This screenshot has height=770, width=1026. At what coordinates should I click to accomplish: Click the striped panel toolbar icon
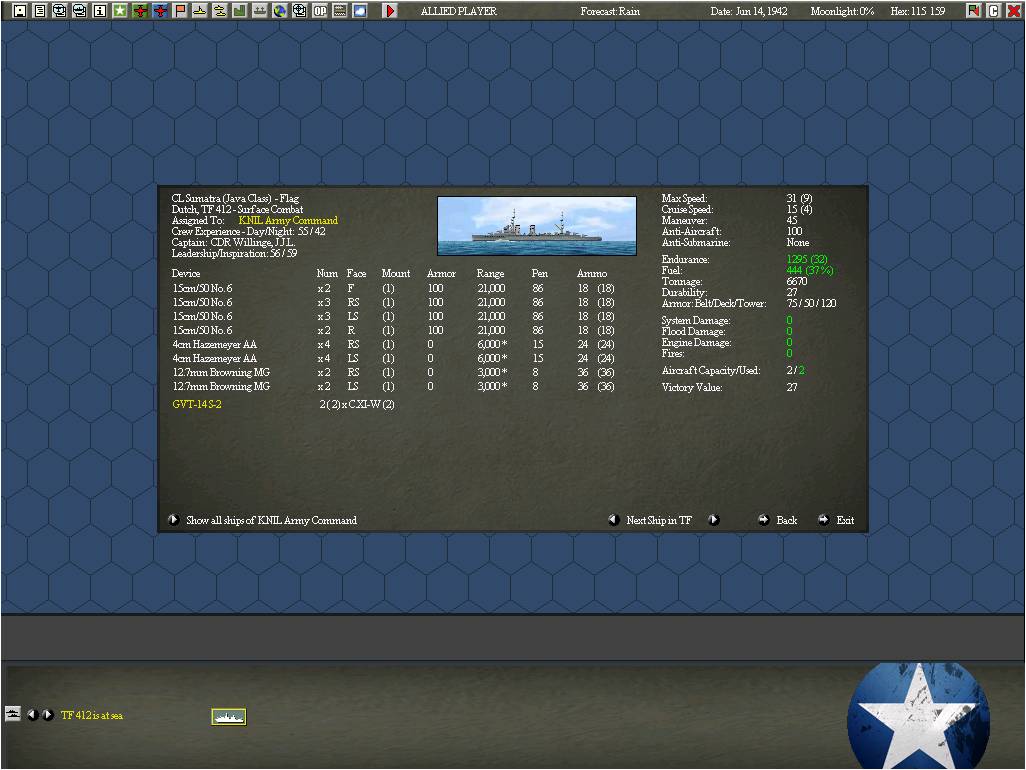click(340, 10)
